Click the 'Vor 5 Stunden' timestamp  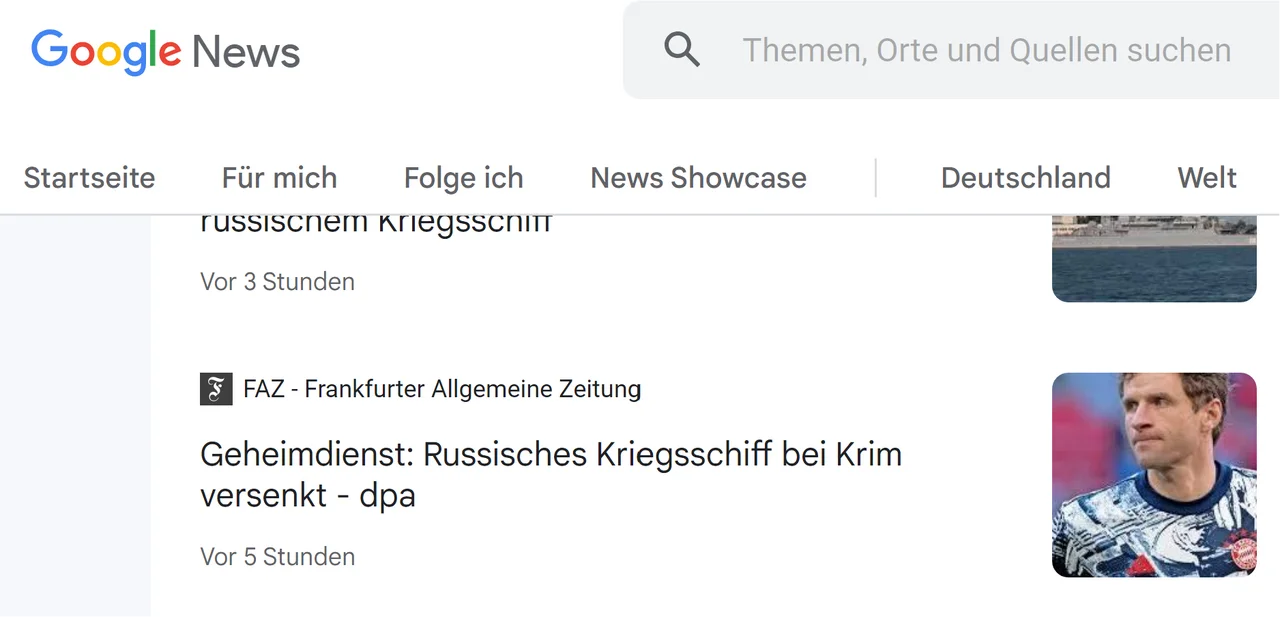pos(277,556)
